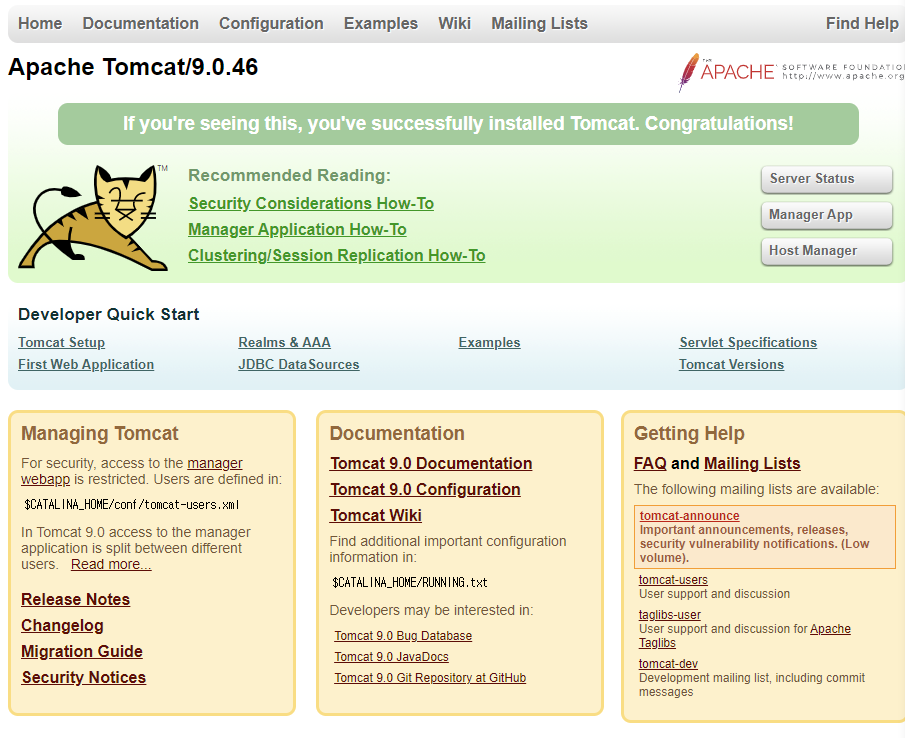Click the Documentation panel heading
This screenshot has height=738, width=905.
397,433
